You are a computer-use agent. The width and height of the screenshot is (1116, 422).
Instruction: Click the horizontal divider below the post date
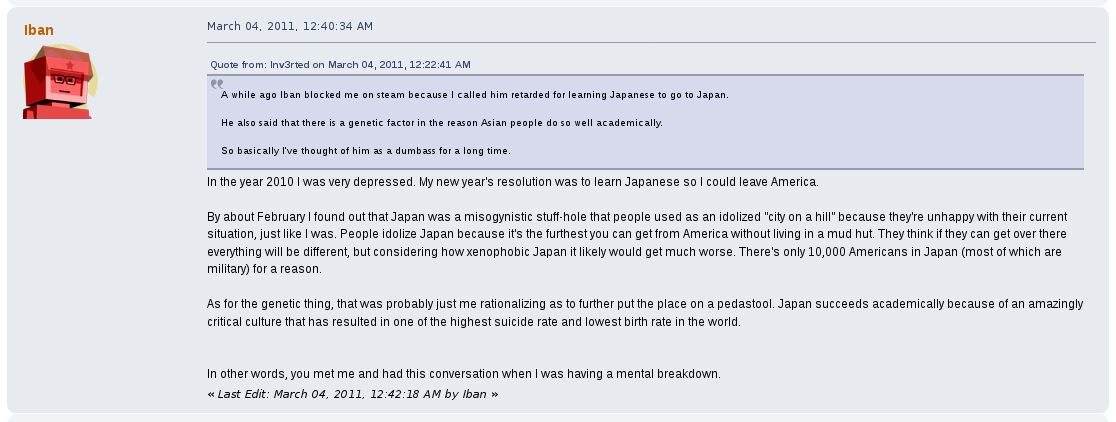pyautogui.click(x=651, y=42)
